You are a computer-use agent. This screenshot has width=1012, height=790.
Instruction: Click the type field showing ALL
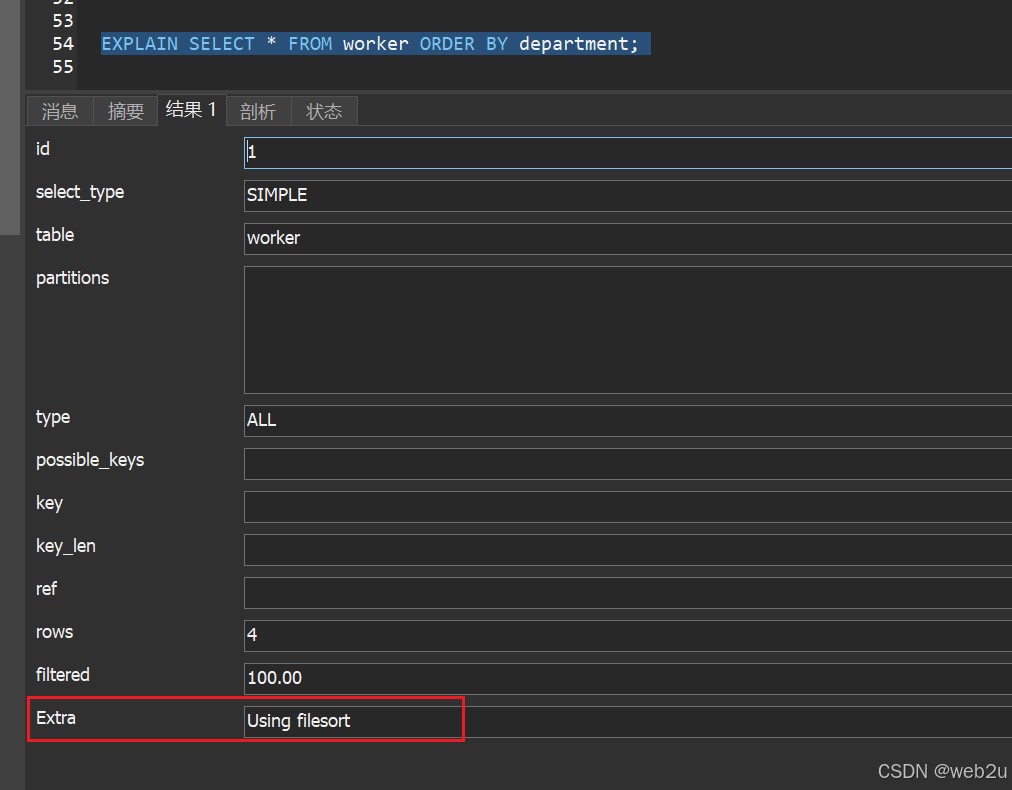627,420
